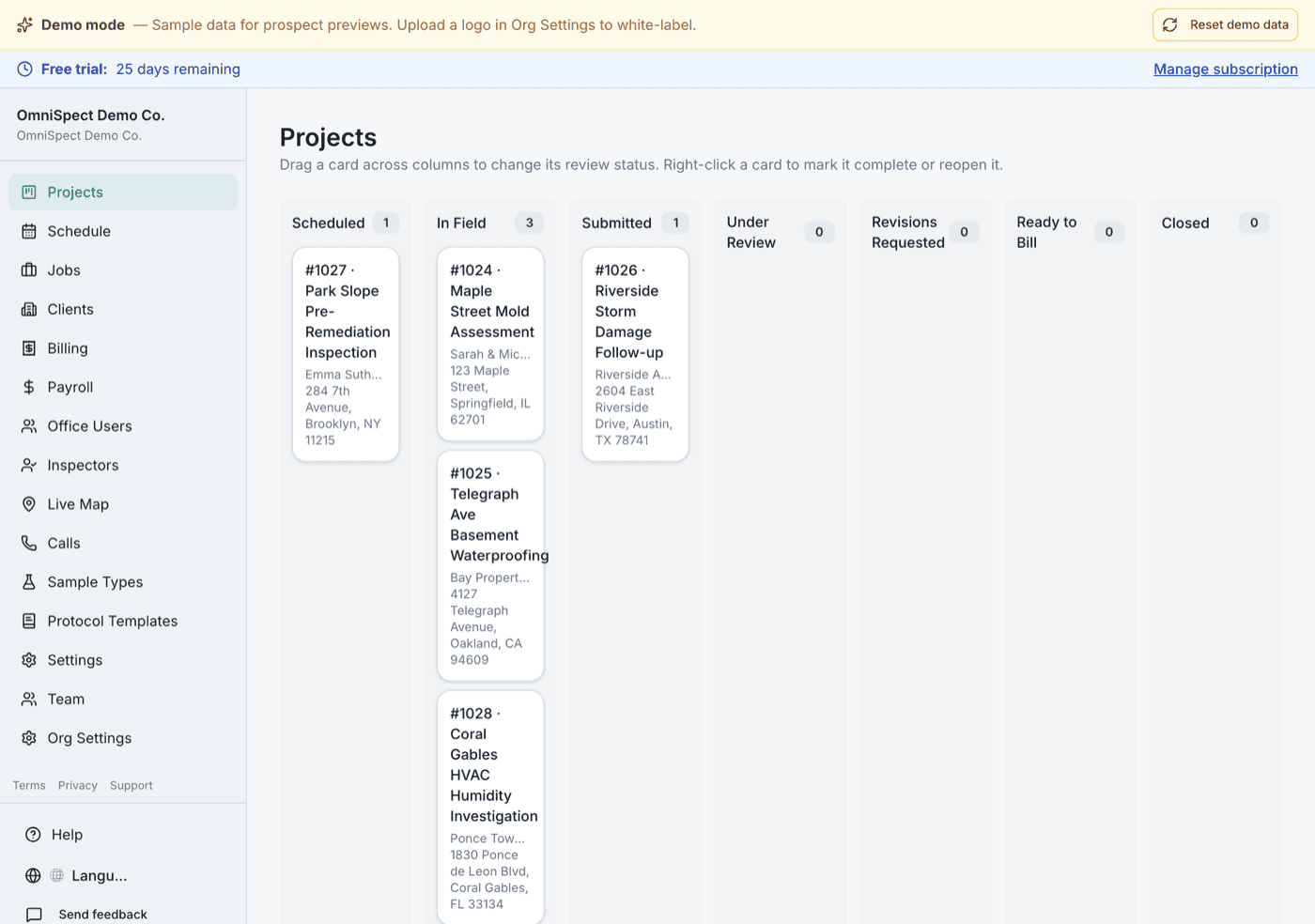Open card #1024 Maple Street Mold Assessment
Image resolution: width=1315 pixels, height=924 pixels.
coord(490,344)
